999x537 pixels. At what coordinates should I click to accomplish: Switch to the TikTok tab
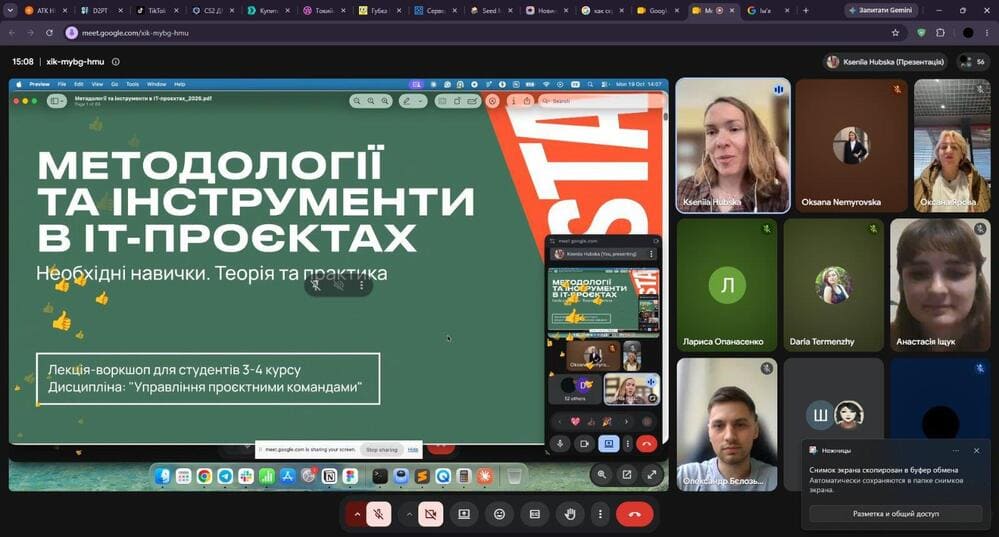click(x=157, y=10)
